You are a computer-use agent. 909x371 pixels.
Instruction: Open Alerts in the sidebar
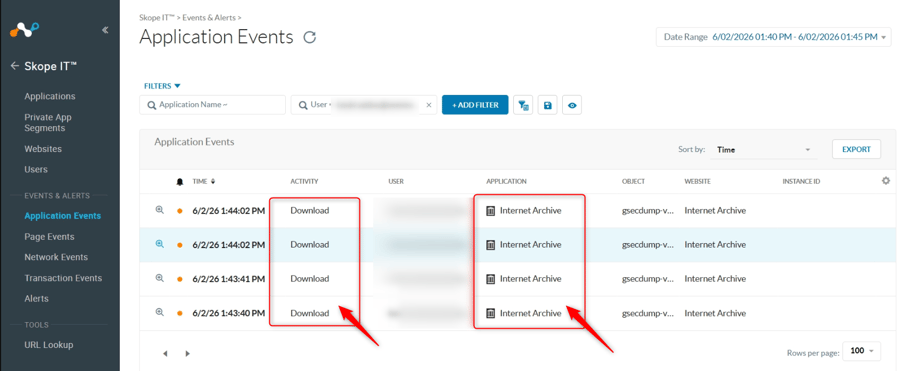coord(37,299)
